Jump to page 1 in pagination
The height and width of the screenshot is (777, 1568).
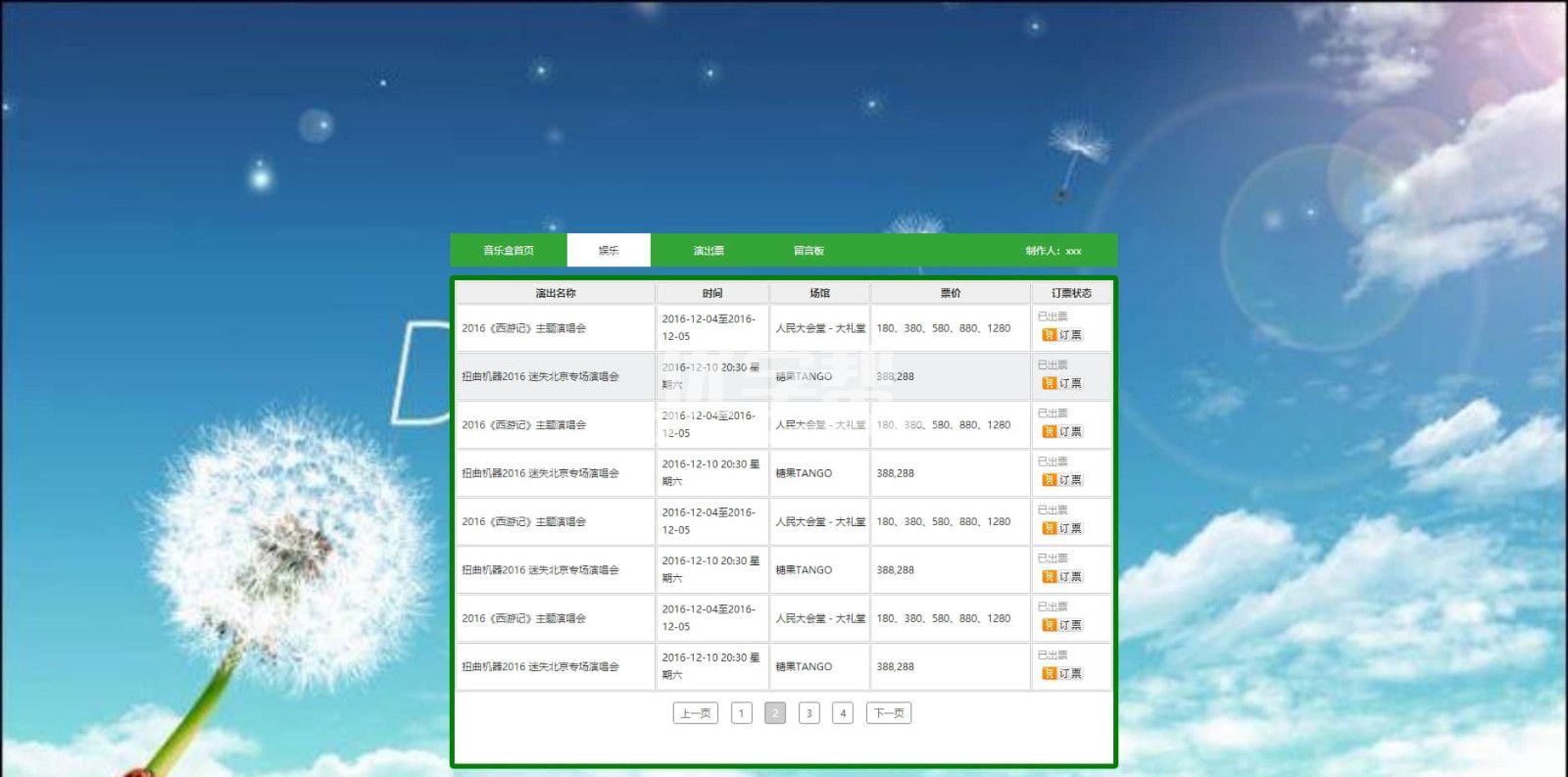tap(742, 713)
